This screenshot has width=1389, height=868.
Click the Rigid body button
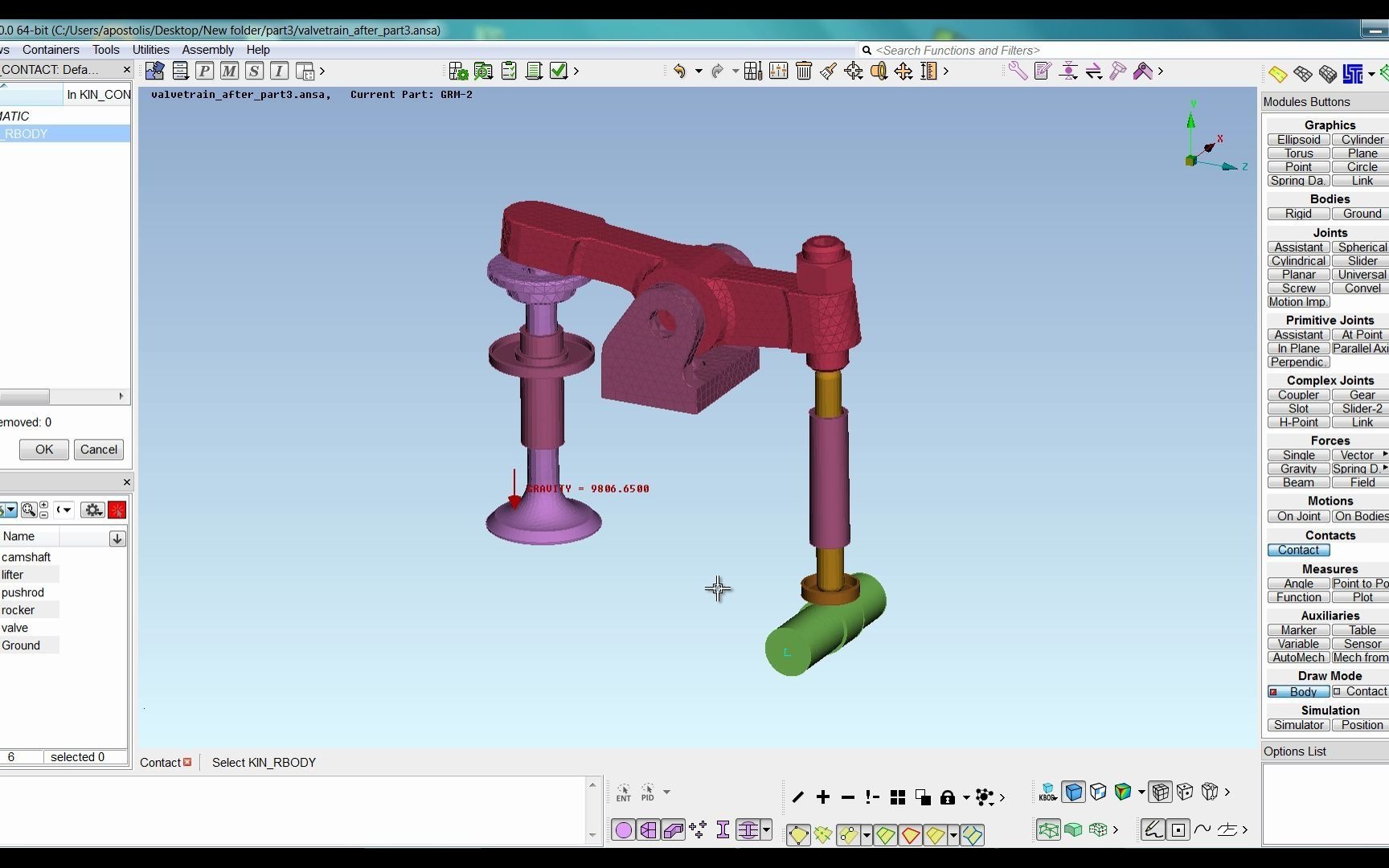point(1298,214)
